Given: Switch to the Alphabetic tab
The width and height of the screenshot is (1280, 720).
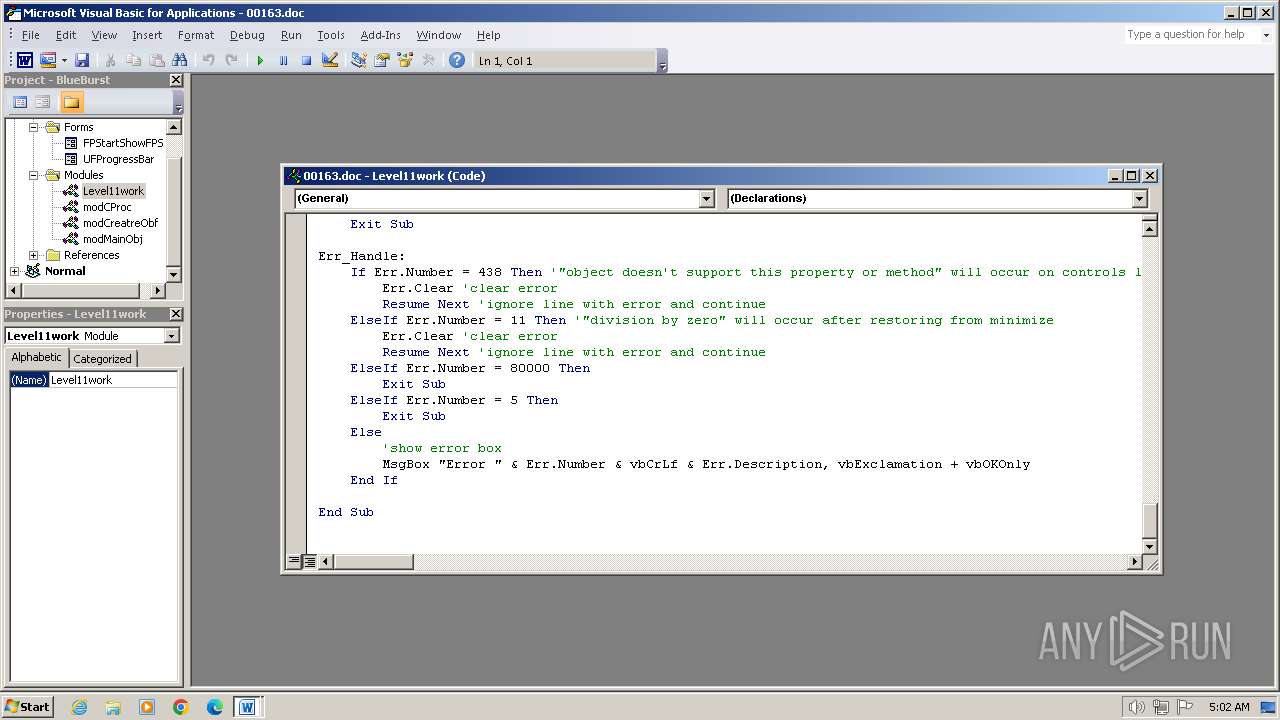Looking at the screenshot, I should click(36, 358).
